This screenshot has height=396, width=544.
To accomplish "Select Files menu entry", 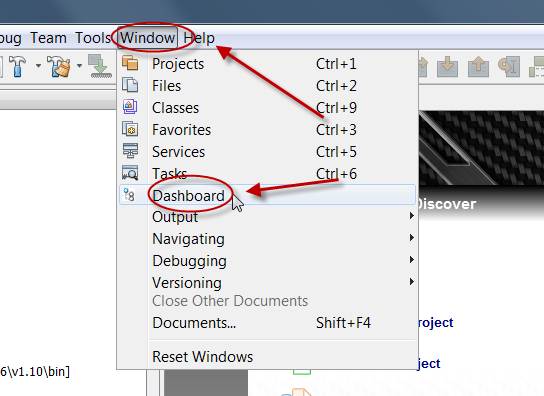I will click(x=267, y=86).
